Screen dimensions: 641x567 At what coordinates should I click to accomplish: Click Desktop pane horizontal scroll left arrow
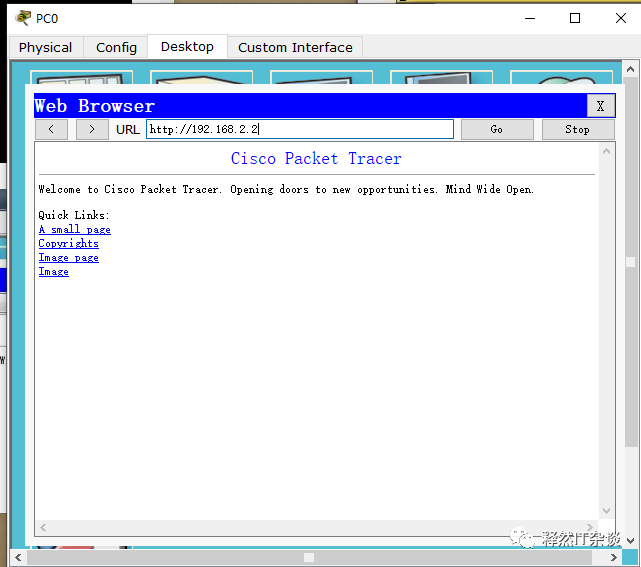coord(18,558)
